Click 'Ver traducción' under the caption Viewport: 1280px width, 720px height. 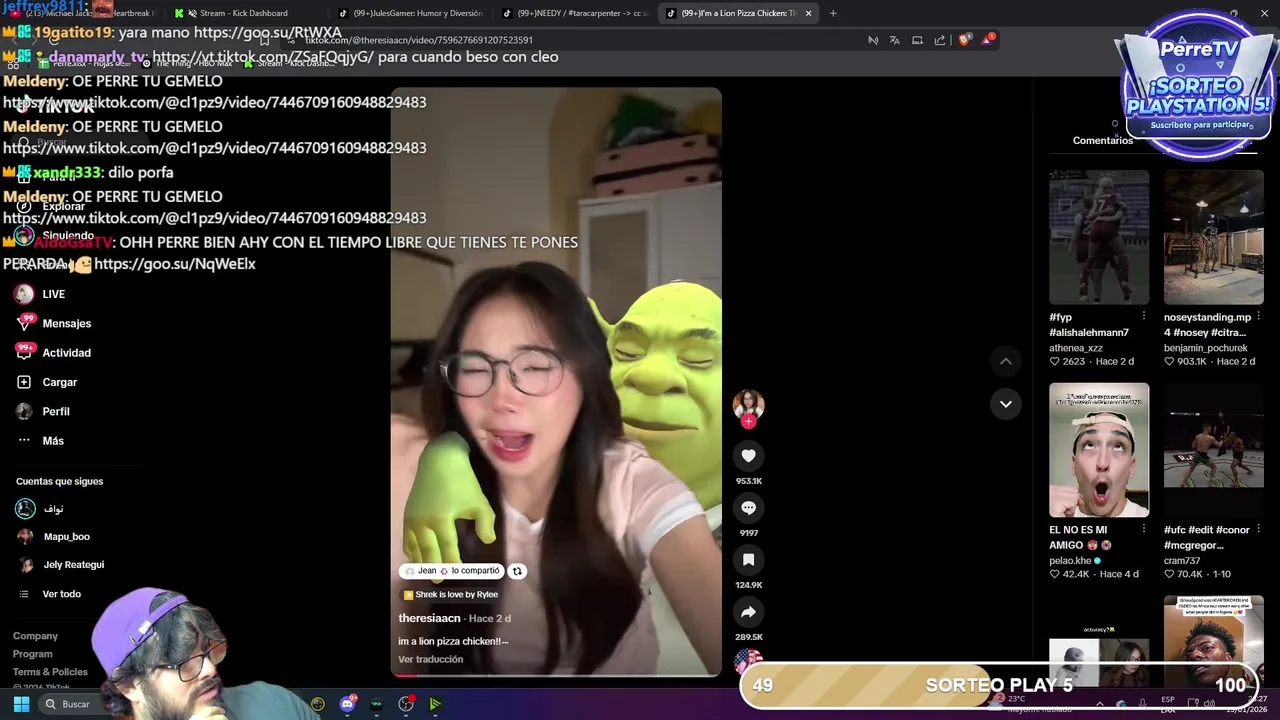pyautogui.click(x=430, y=659)
